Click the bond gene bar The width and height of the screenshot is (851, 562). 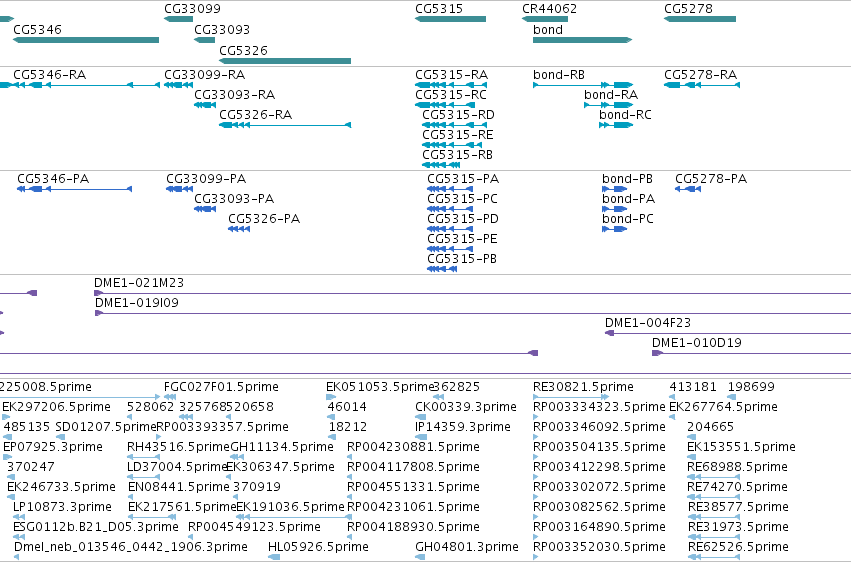tap(582, 40)
